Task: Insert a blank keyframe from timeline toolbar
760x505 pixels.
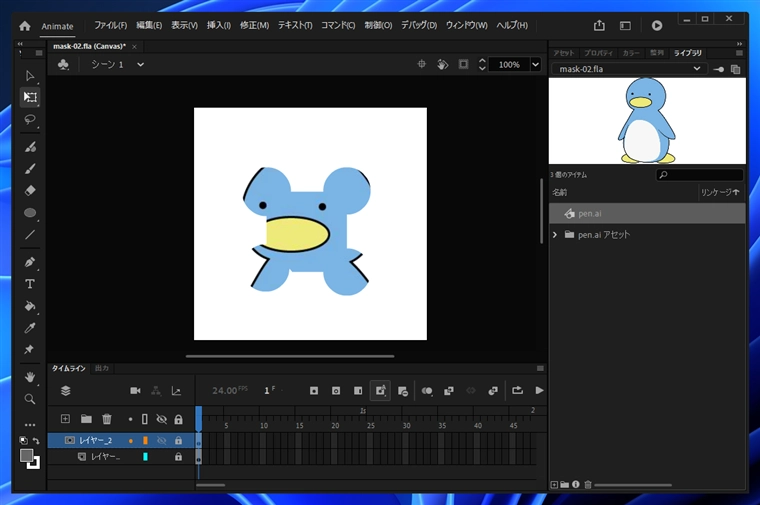Action: click(336, 391)
